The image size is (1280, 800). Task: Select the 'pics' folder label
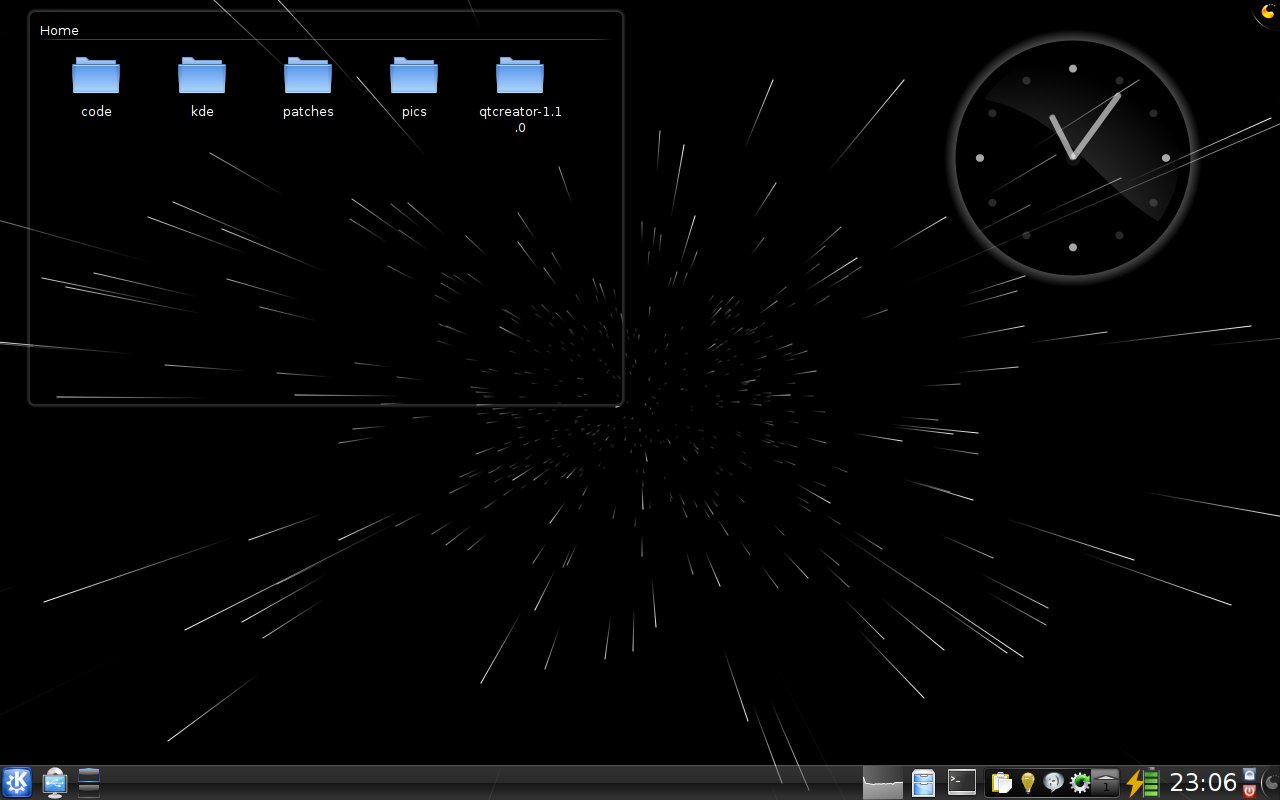click(414, 112)
